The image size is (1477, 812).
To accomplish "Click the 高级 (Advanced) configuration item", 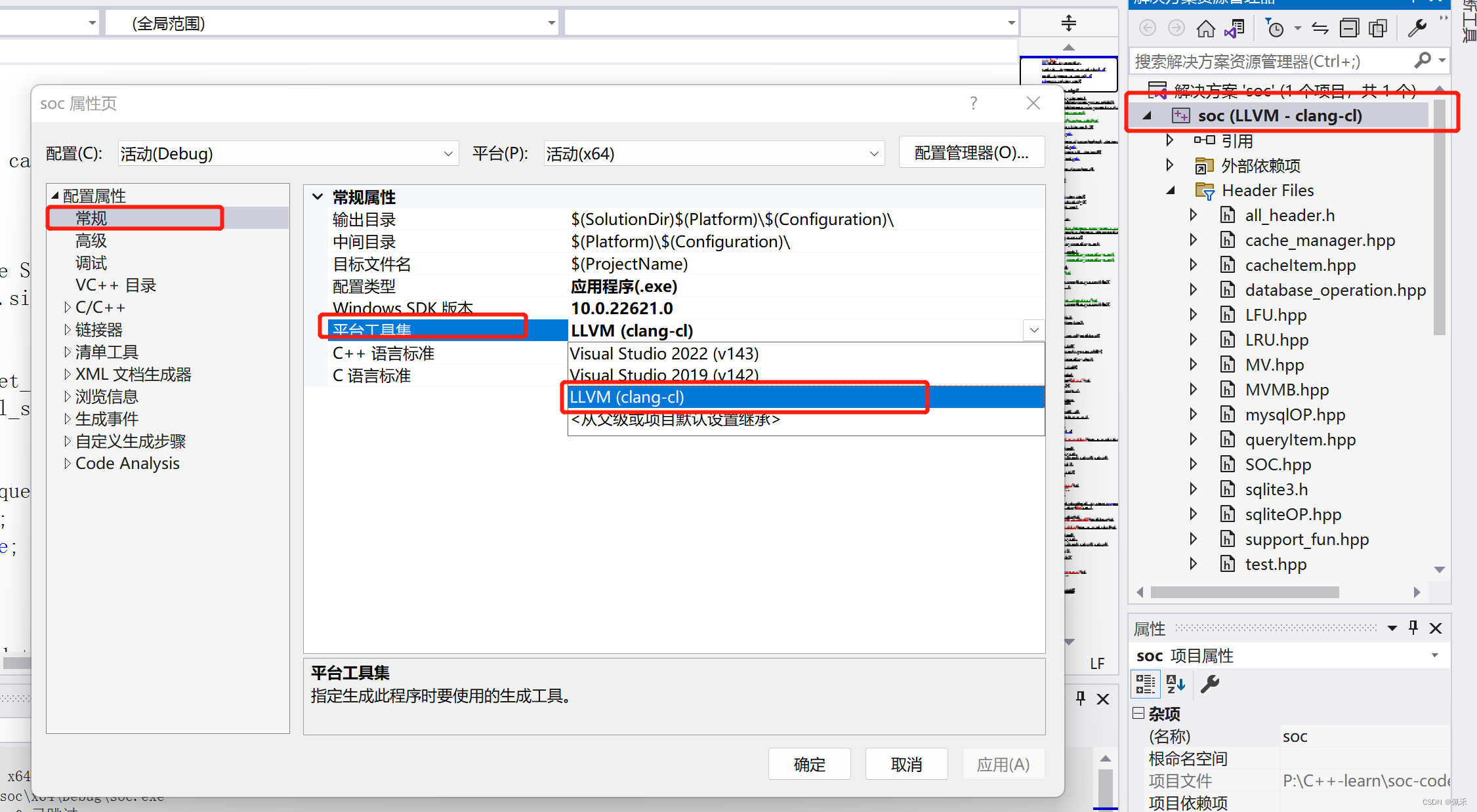I will click(x=90, y=240).
